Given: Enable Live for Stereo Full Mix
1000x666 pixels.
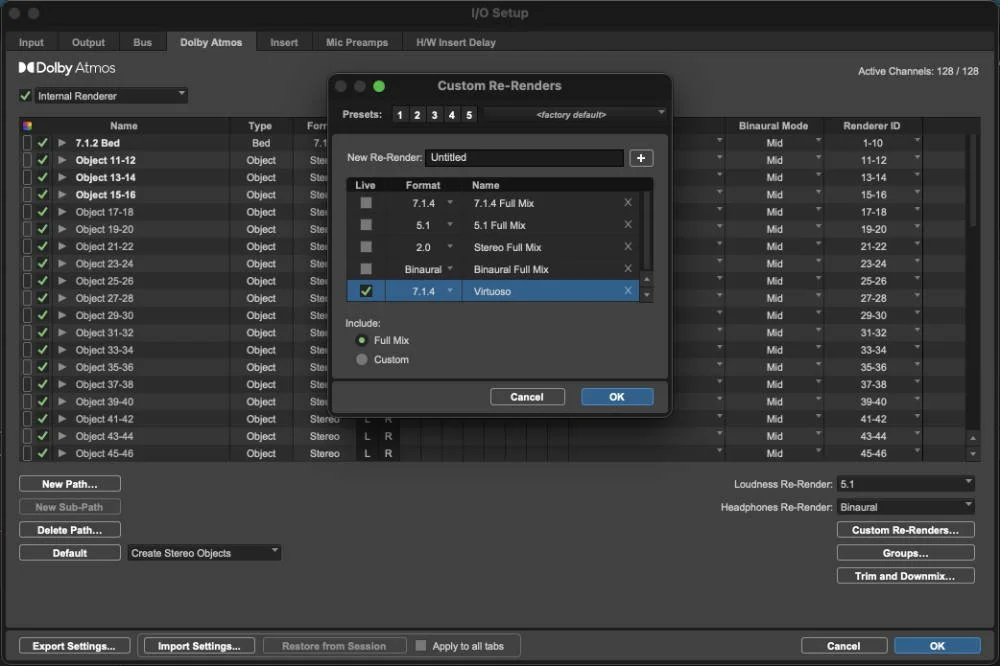Looking at the screenshot, I should point(366,247).
